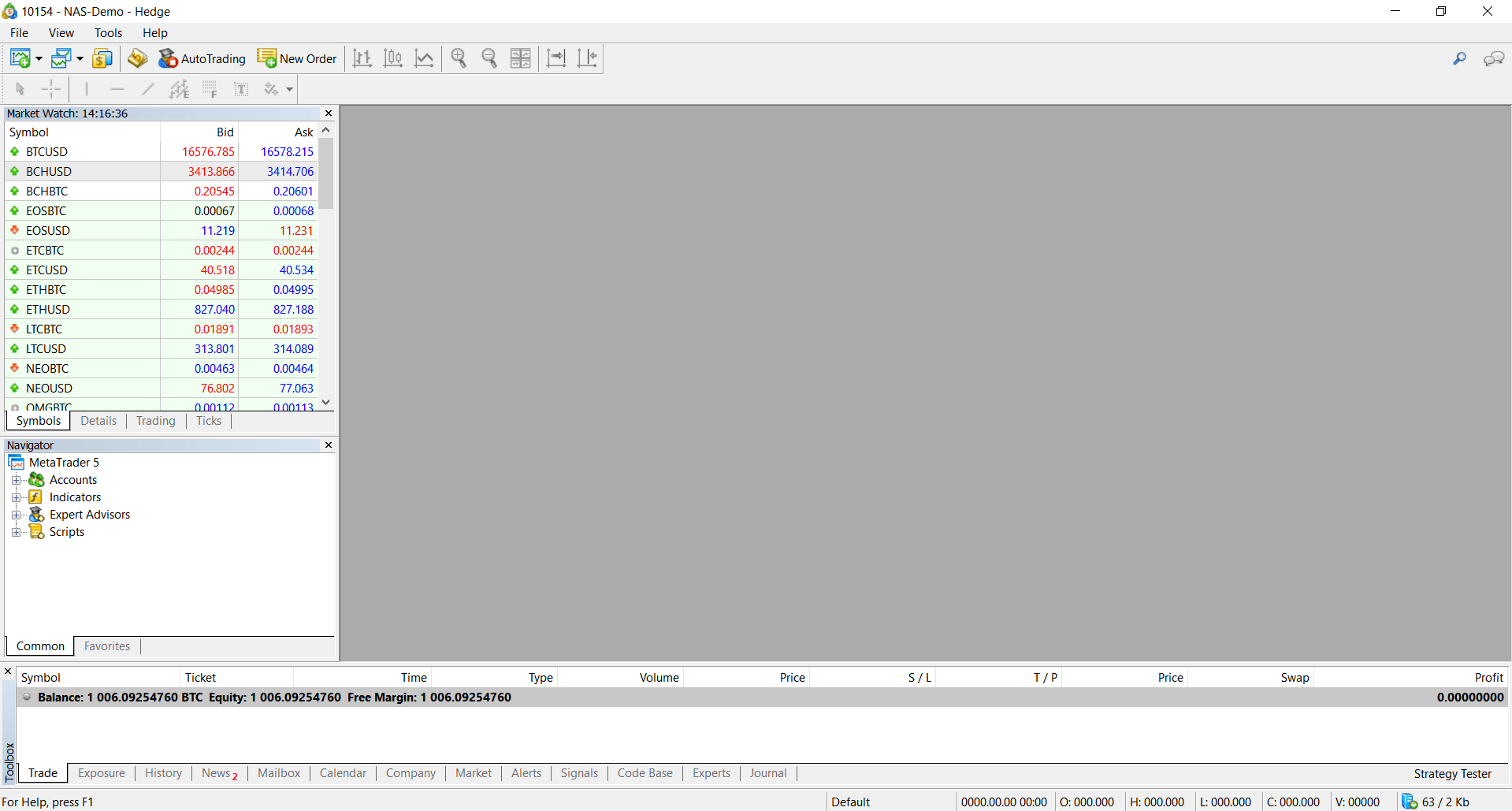1512x811 pixels.
Task: Switch to Market Watch Trading tab
Action: pyautogui.click(x=156, y=421)
